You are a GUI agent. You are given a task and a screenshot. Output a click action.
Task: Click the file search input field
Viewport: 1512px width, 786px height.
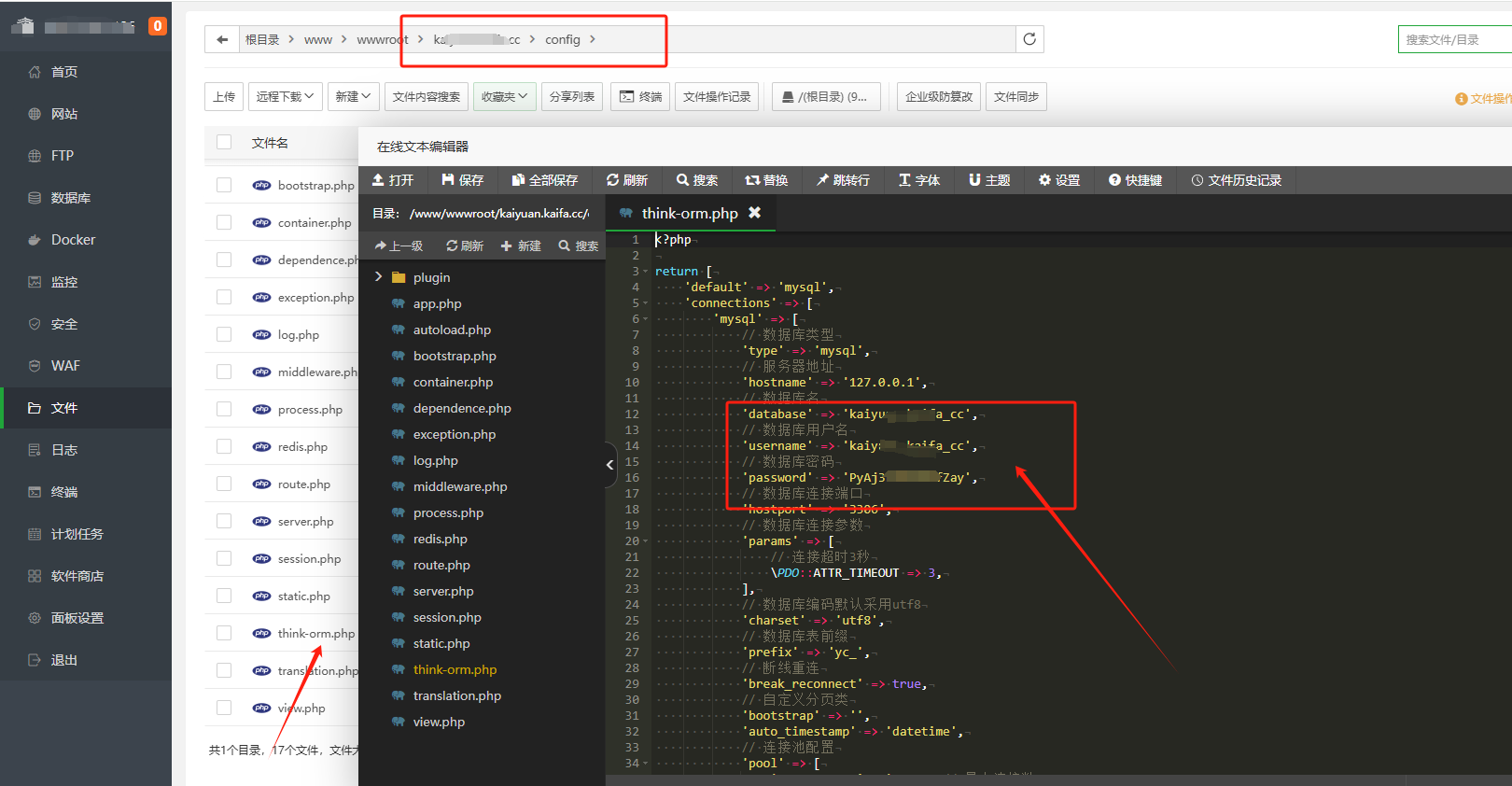click(1454, 40)
